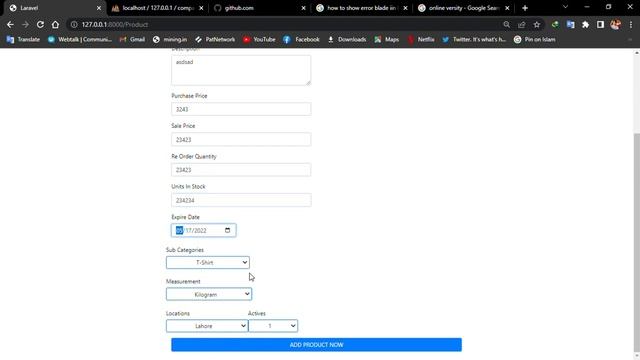The image size is (640, 360).
Task: Open the Pin on Islam bookmark
Action: pos(535,40)
